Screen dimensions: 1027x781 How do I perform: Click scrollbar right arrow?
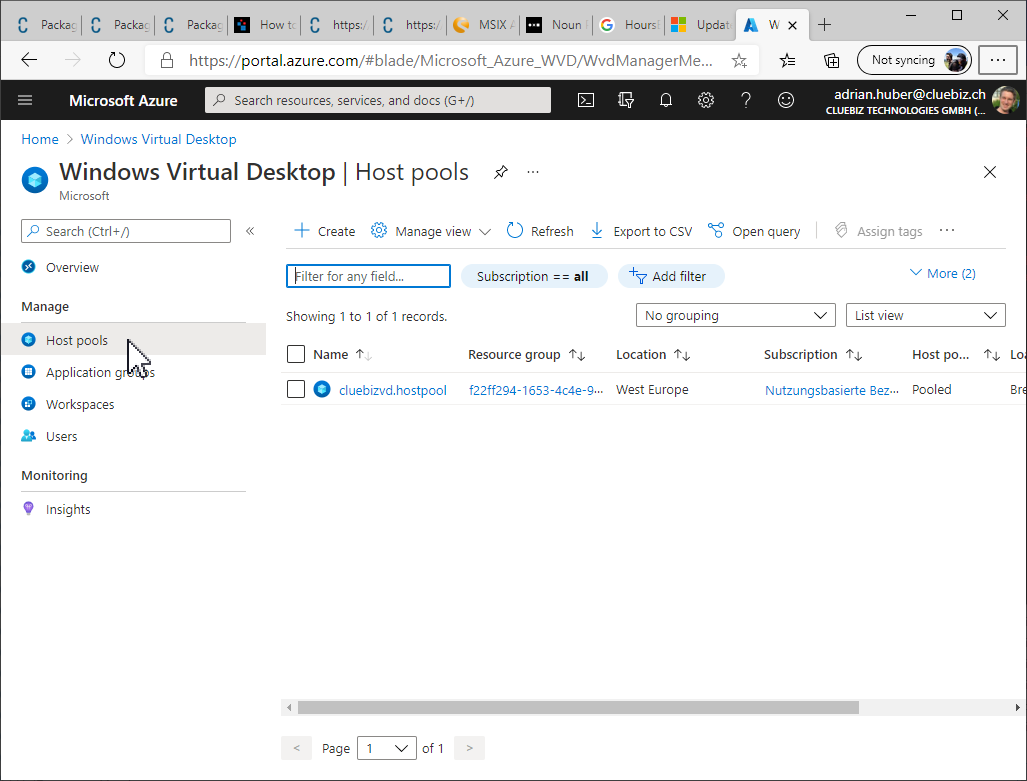(1017, 708)
